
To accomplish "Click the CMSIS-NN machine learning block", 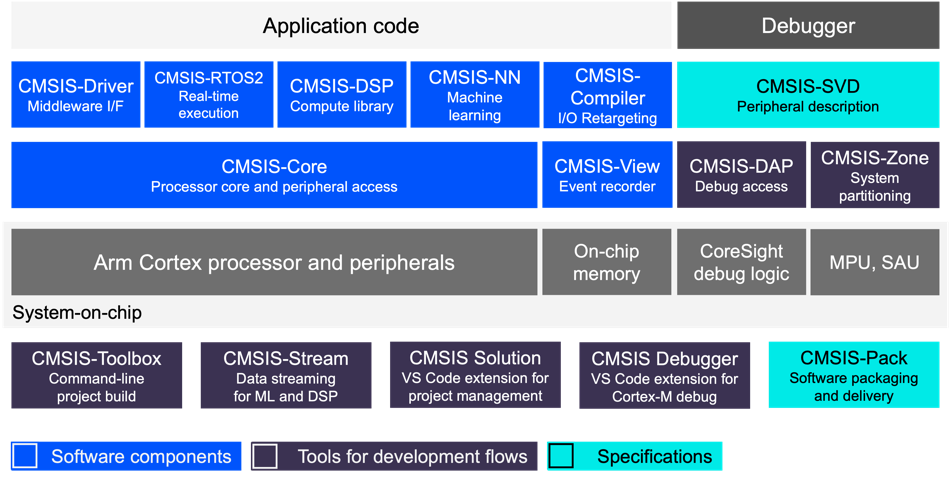I will [x=474, y=95].
